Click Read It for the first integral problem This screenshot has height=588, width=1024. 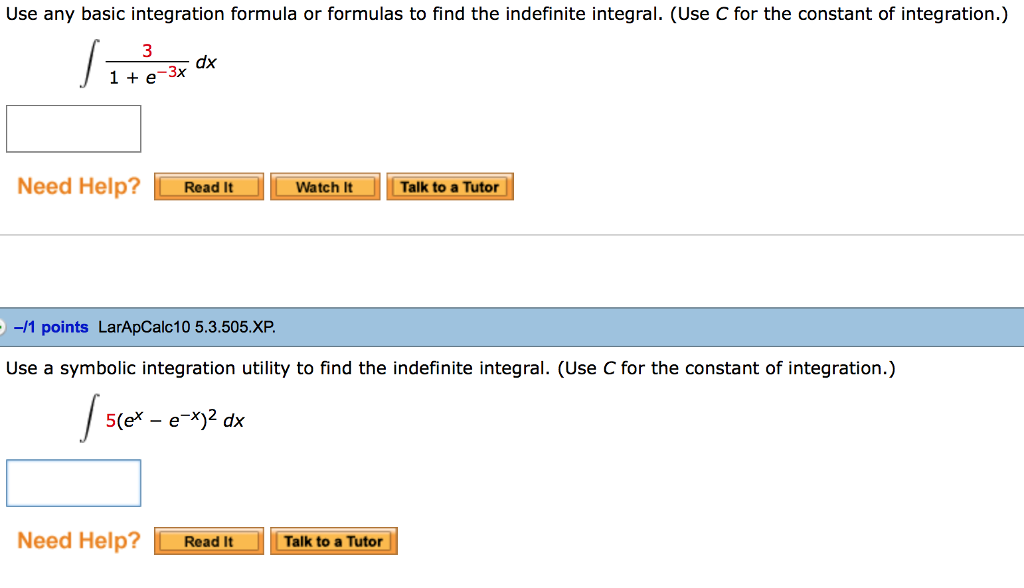click(208, 186)
